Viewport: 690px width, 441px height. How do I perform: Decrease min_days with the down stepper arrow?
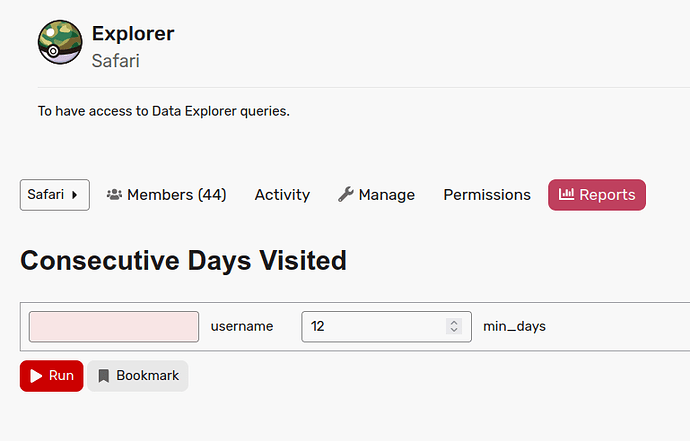point(454,330)
